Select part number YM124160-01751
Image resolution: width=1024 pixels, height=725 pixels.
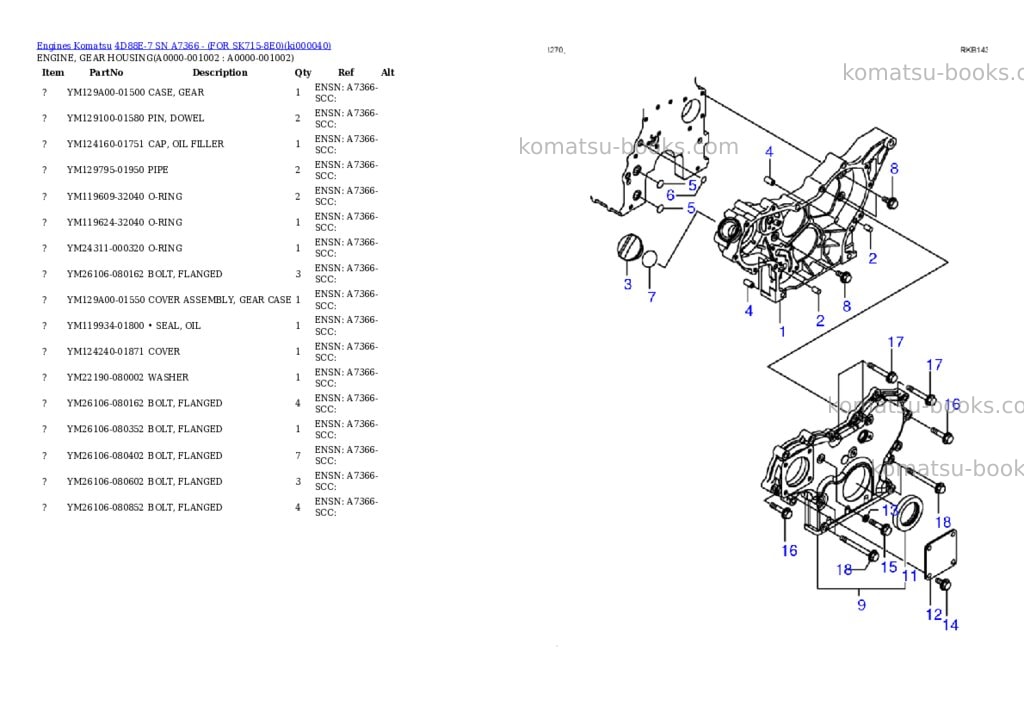click(106, 144)
